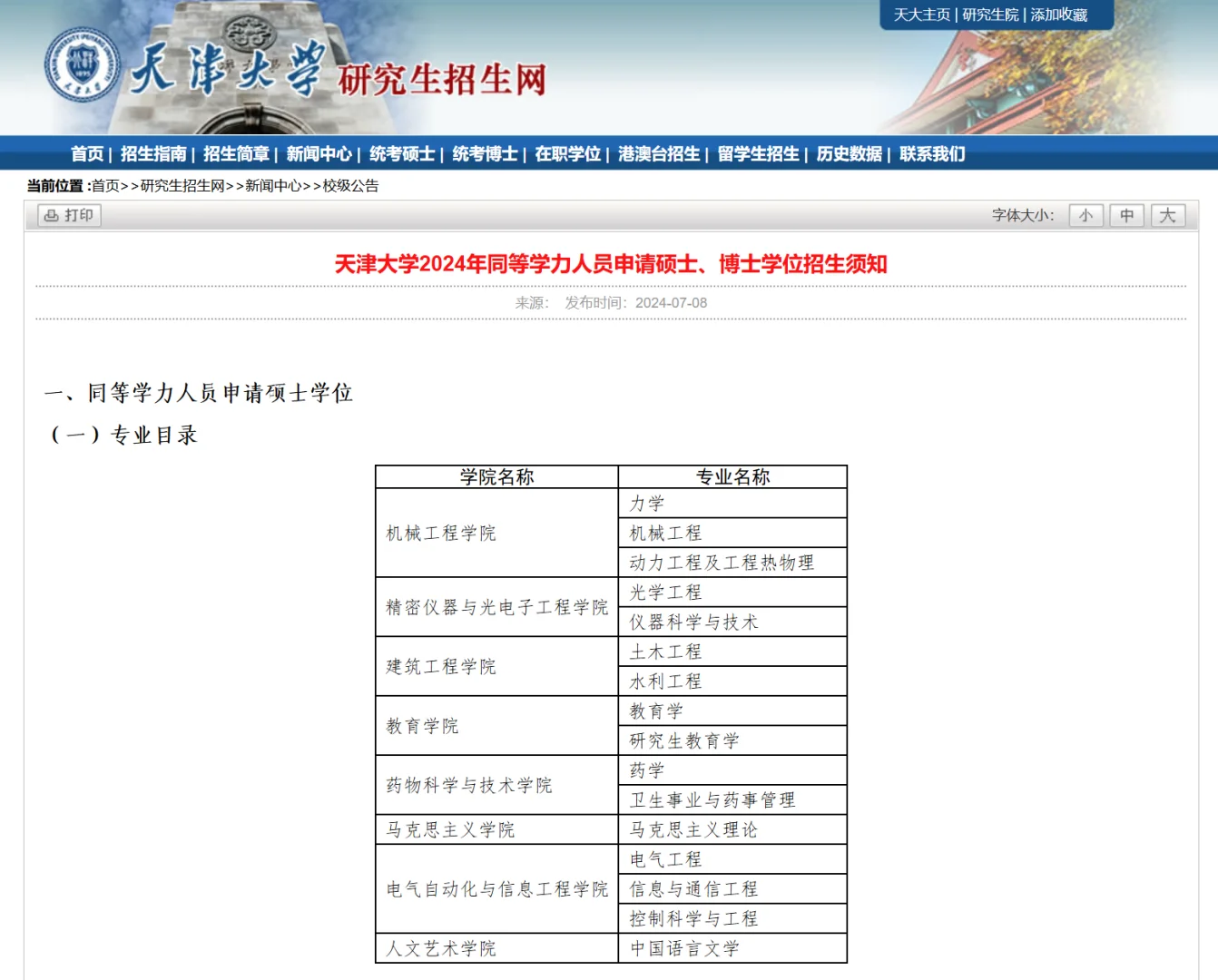
Task: Click the 发布时间 2024-07-08 text
Action: [635, 303]
